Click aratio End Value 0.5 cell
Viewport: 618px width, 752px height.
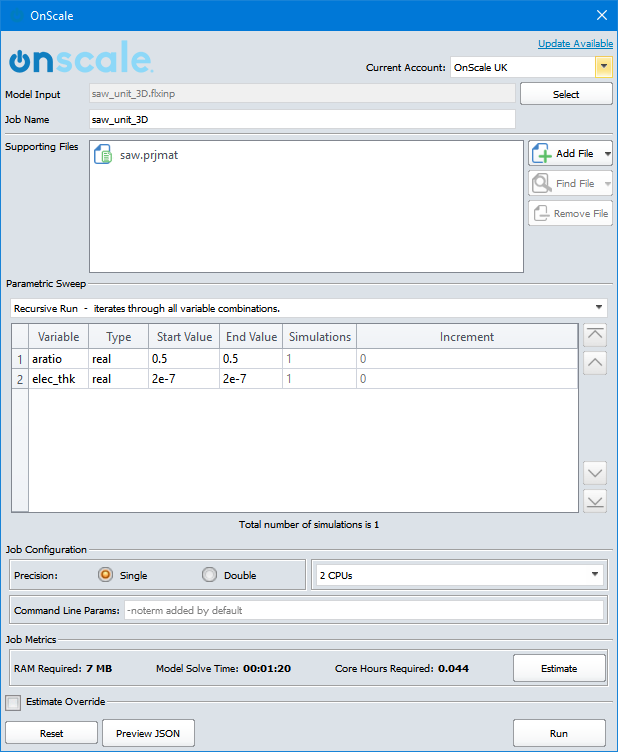tap(251, 359)
